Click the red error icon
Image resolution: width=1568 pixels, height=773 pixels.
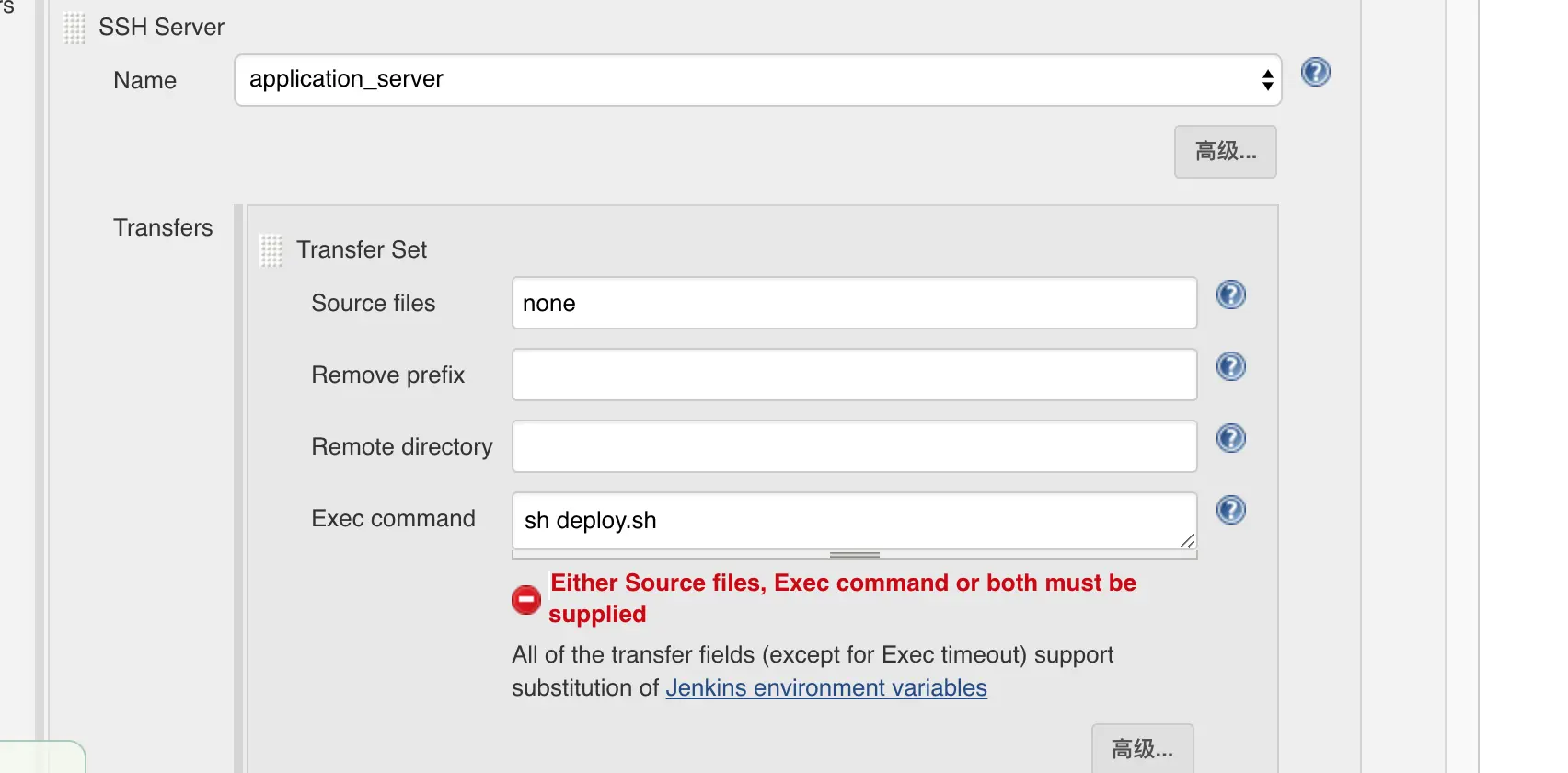click(x=526, y=600)
